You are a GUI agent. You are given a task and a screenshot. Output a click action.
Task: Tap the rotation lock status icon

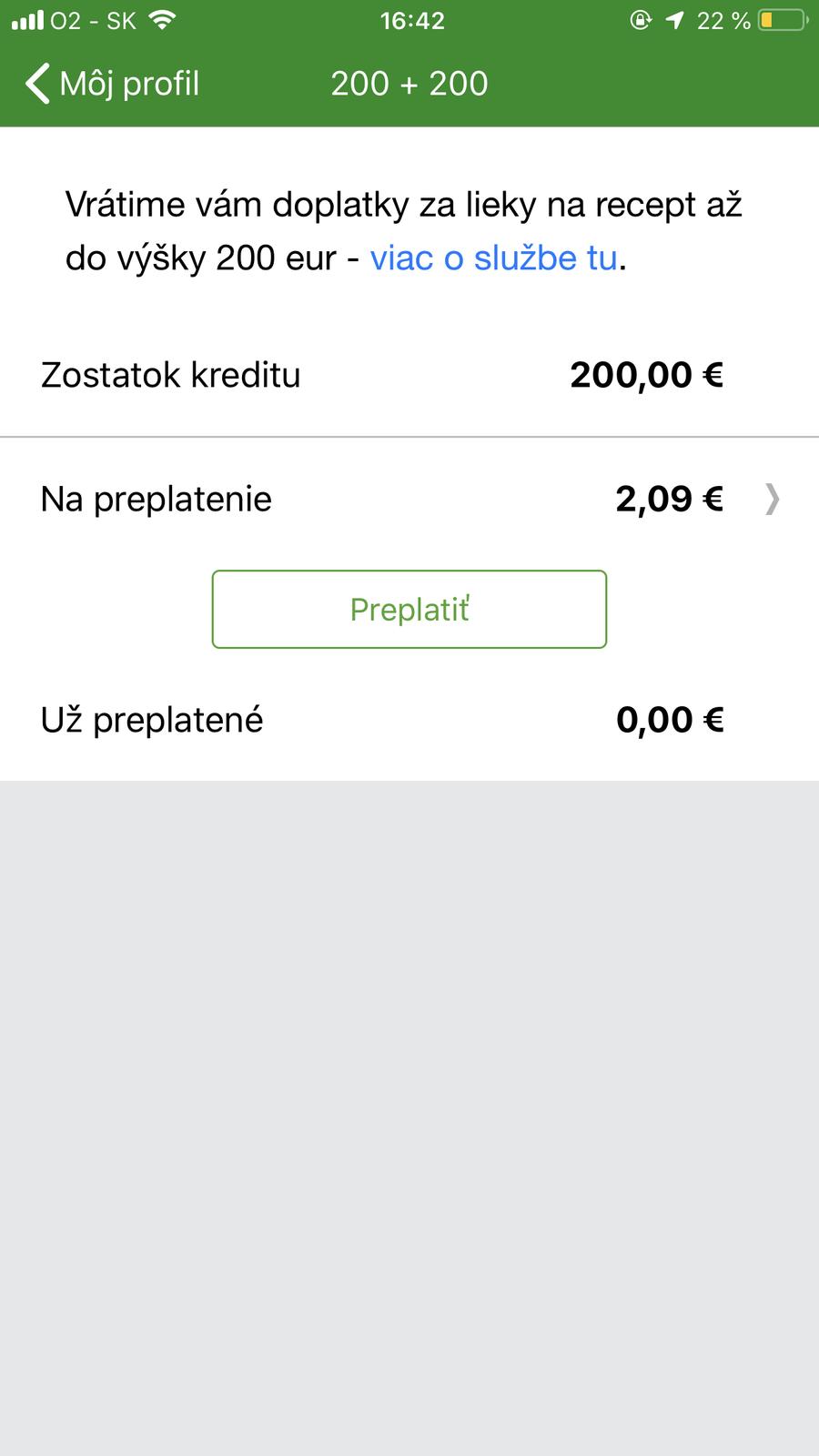(x=641, y=20)
